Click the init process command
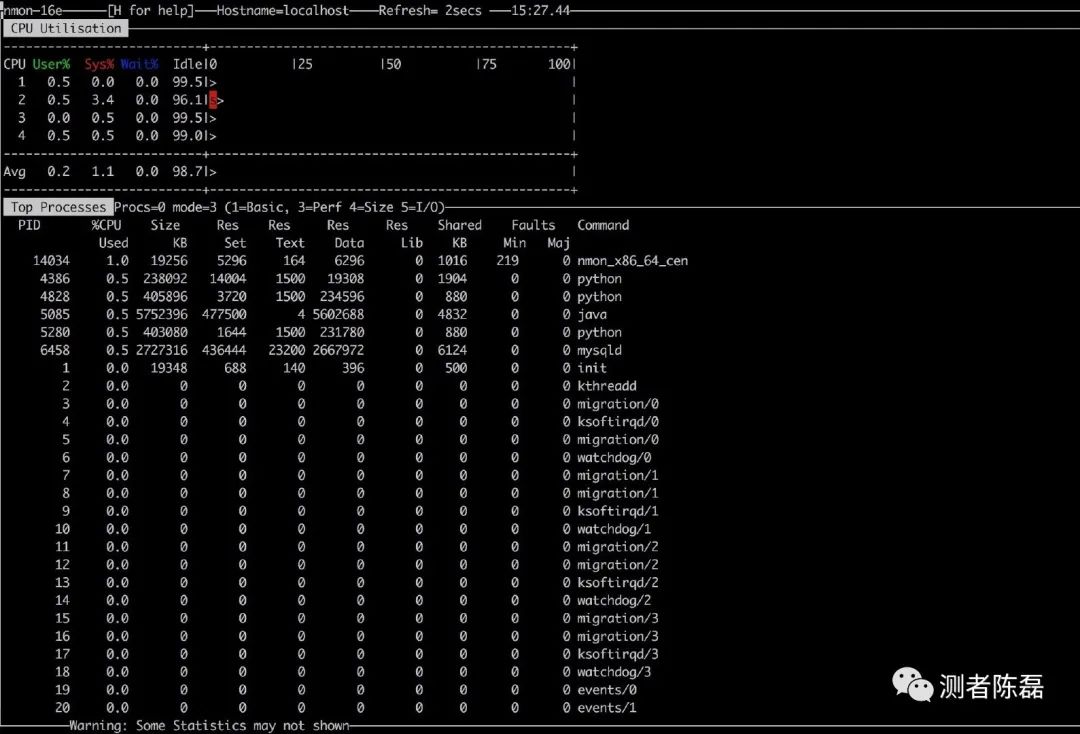1080x734 pixels. click(592, 368)
